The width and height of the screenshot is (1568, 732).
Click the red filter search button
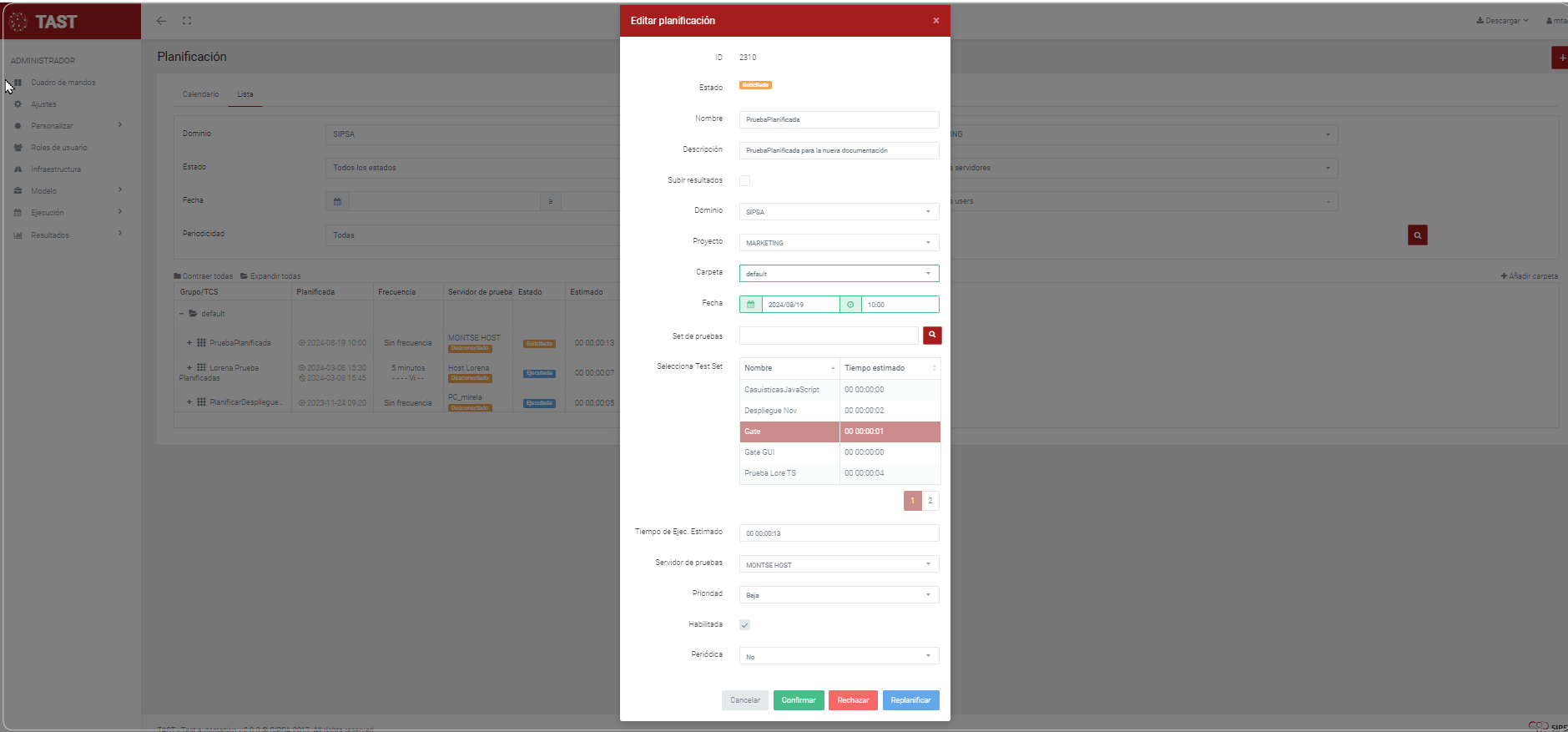pyautogui.click(x=1417, y=235)
